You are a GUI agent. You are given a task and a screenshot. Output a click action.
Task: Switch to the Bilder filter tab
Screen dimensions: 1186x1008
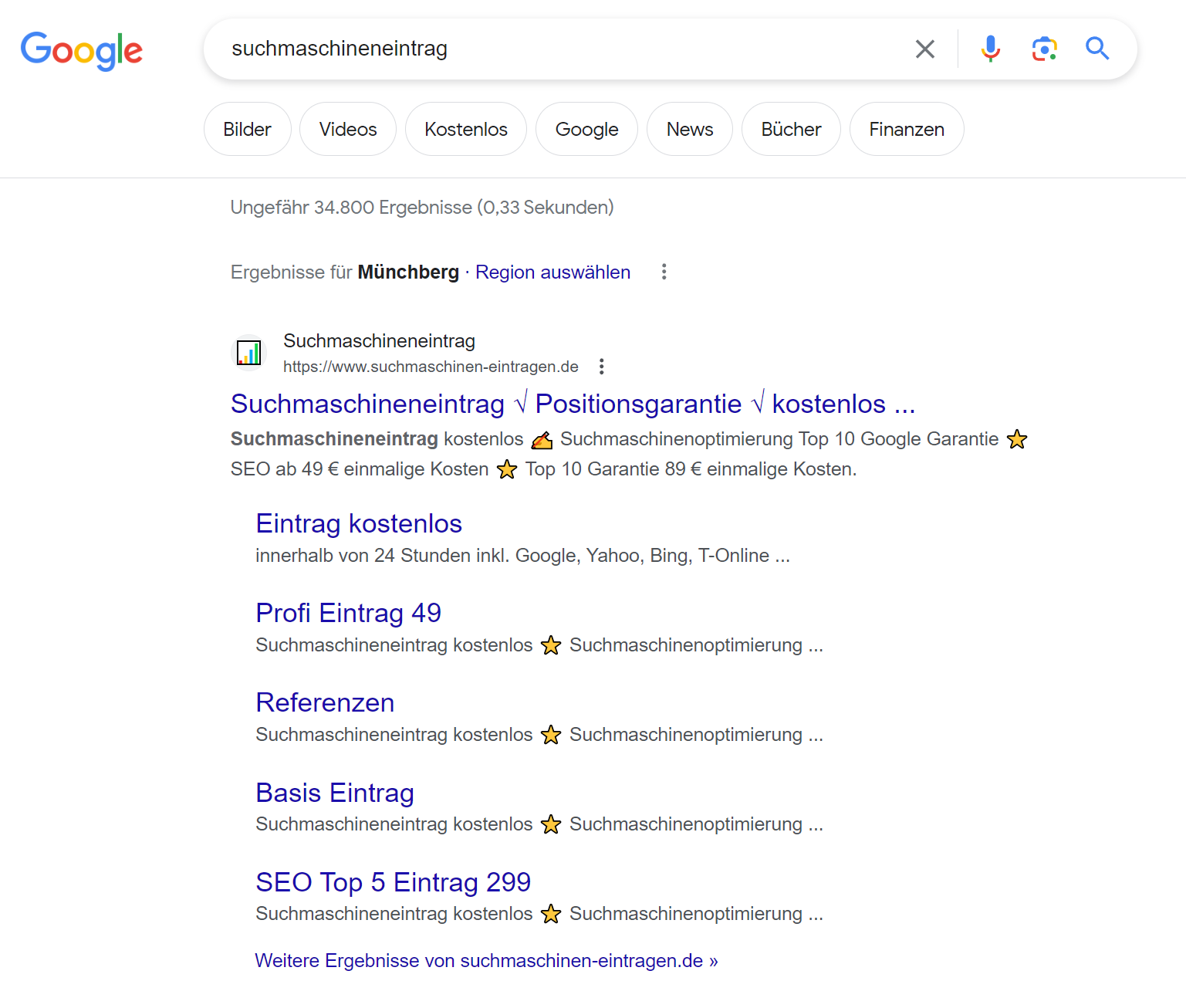coord(247,129)
